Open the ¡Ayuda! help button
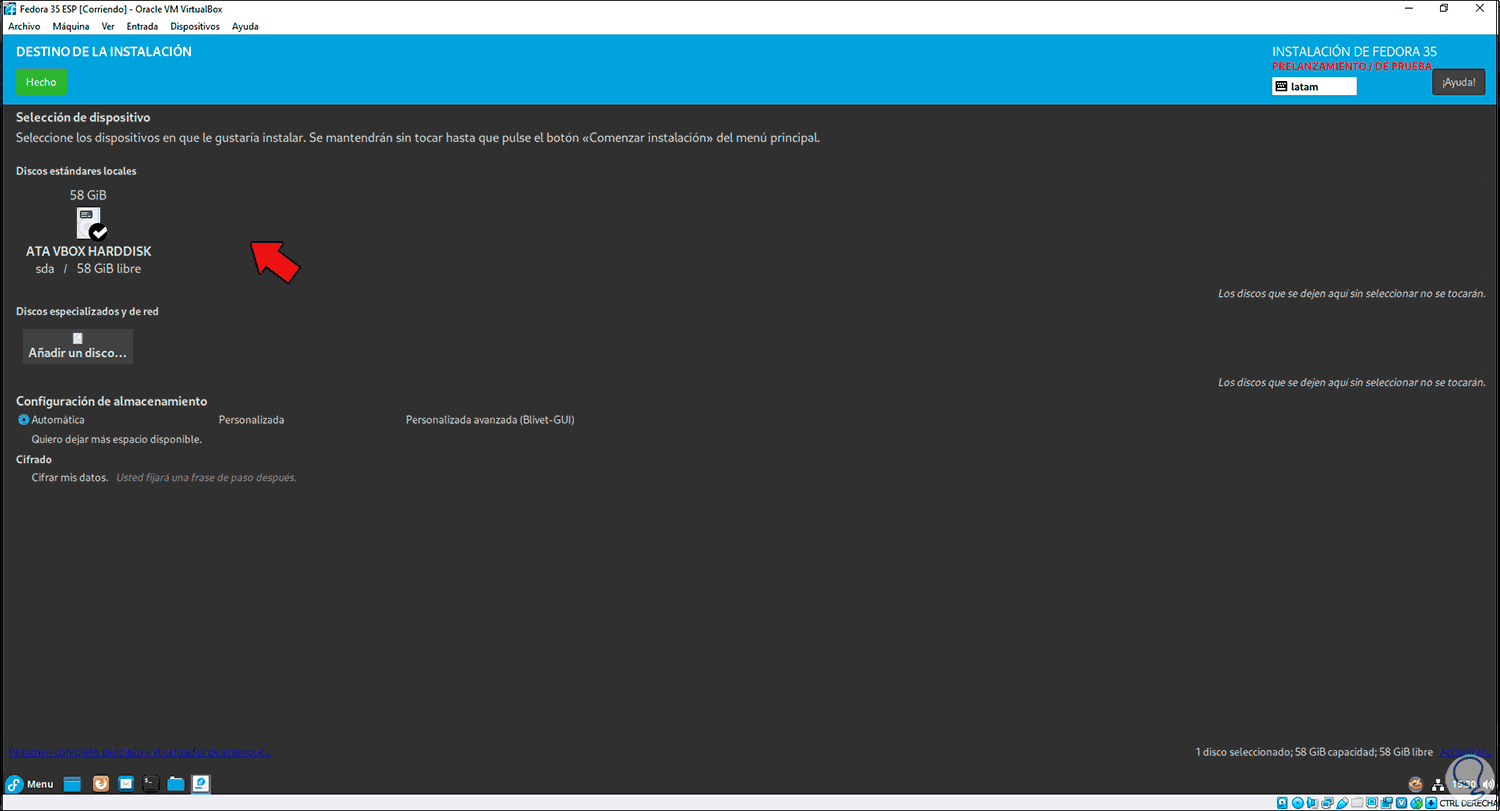1500x811 pixels. point(1458,82)
